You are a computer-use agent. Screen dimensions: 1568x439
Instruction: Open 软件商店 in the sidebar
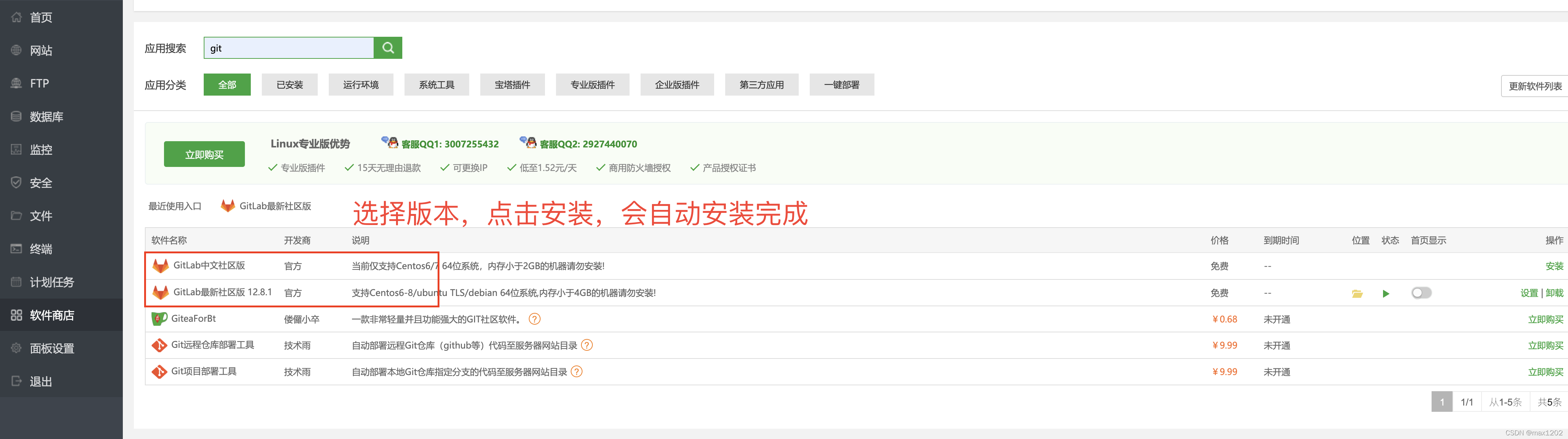point(52,315)
